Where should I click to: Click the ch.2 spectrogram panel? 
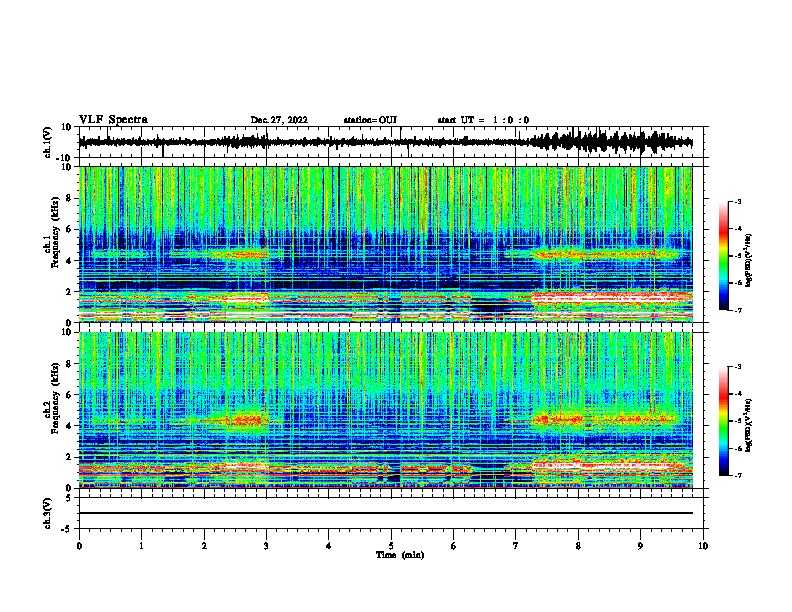385,410
